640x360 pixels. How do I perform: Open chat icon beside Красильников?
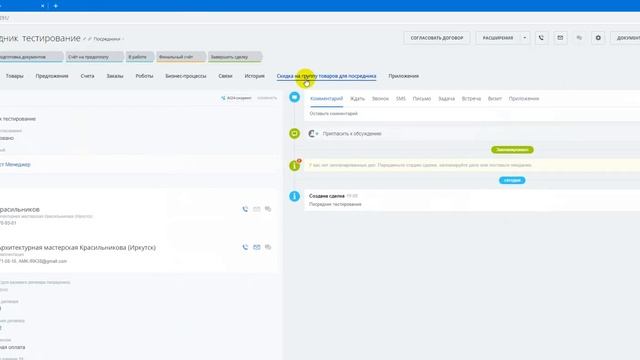pyautogui.click(x=268, y=209)
